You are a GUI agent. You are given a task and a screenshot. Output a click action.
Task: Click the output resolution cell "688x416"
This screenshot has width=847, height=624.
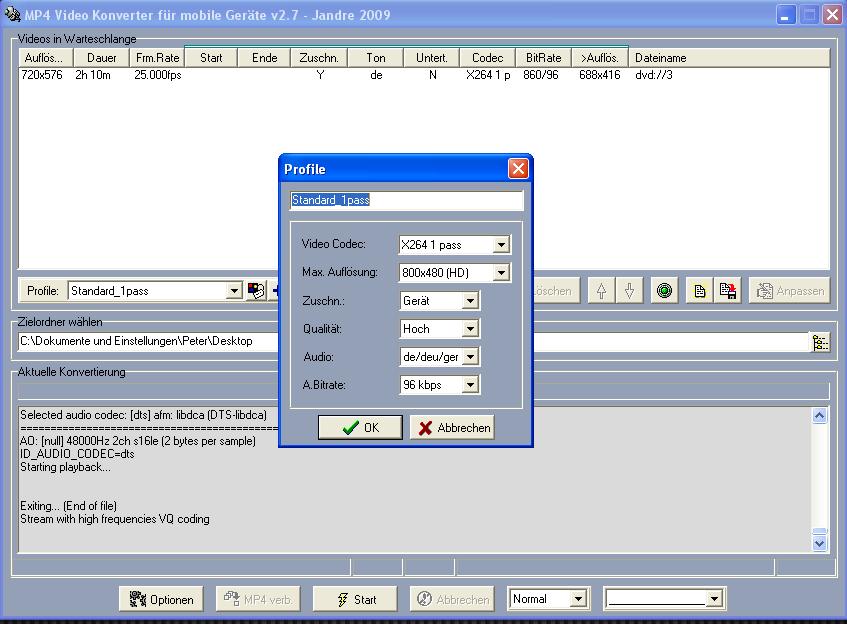600,75
